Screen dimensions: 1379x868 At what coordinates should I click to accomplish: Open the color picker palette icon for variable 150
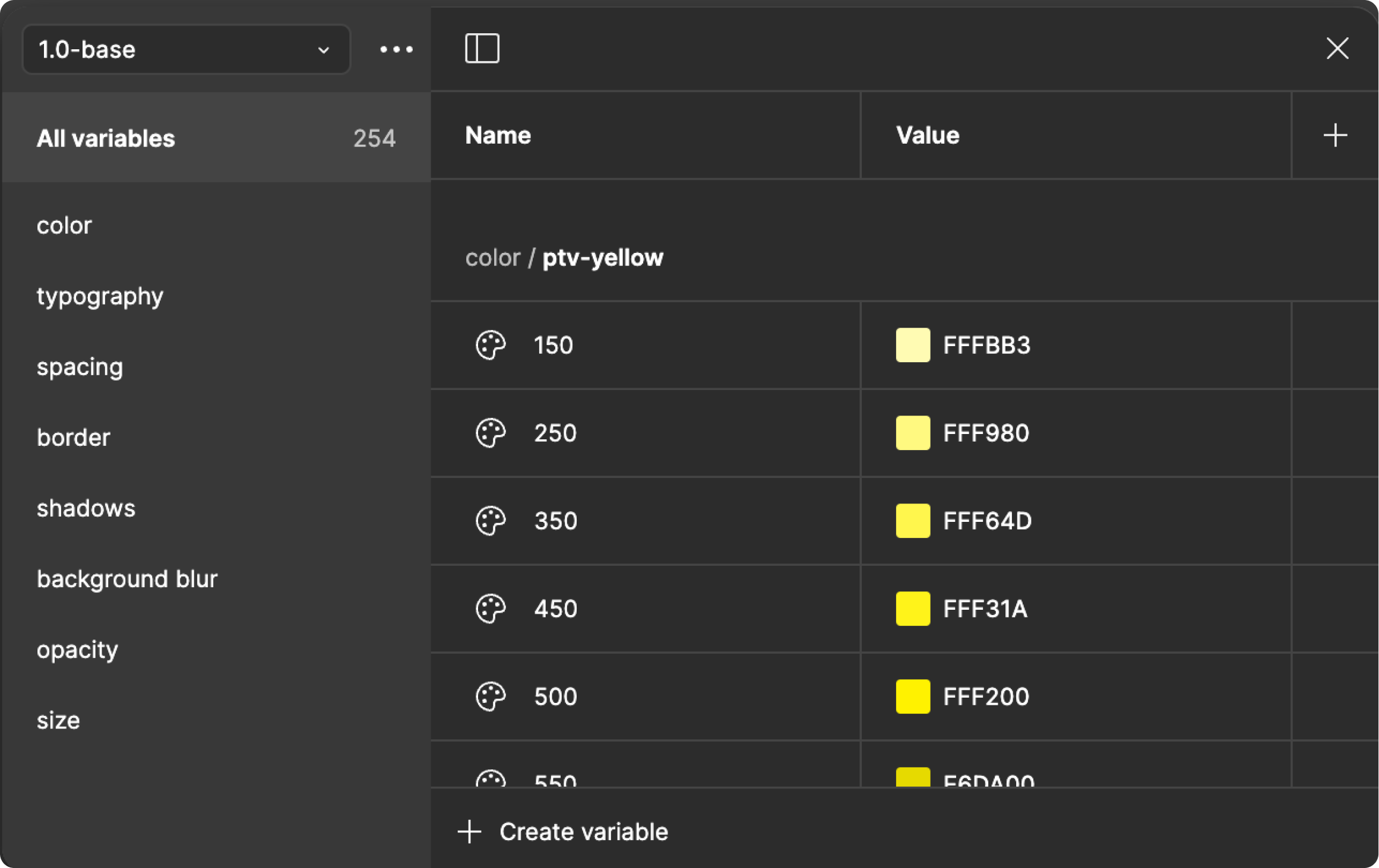(491, 345)
